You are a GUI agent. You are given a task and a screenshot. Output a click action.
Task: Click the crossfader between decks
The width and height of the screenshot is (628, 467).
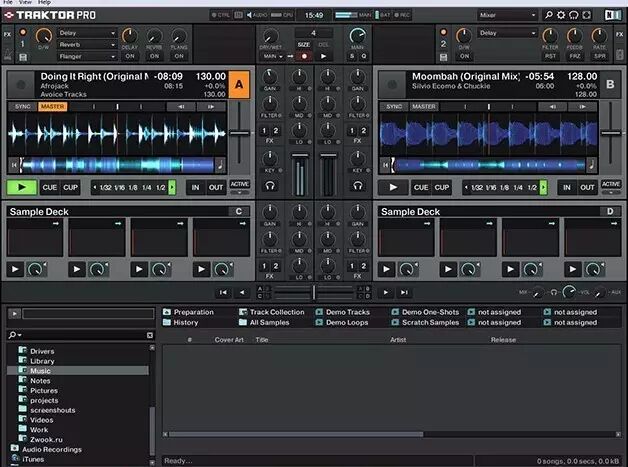314,292
